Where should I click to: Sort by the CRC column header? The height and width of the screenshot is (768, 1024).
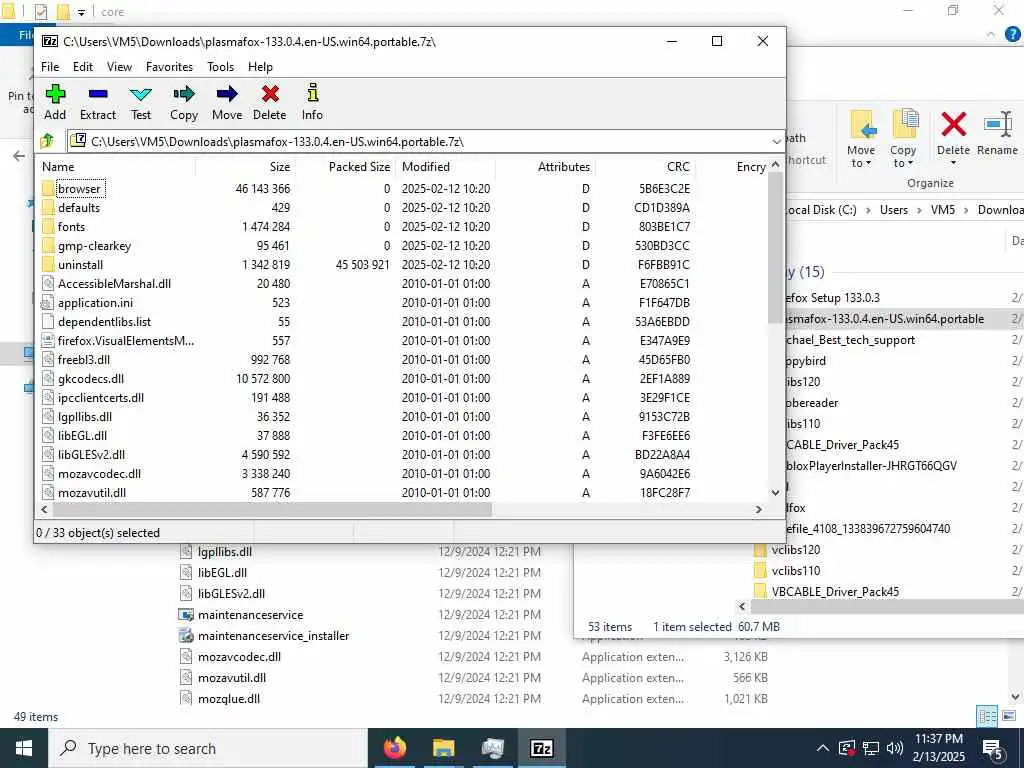point(645,167)
